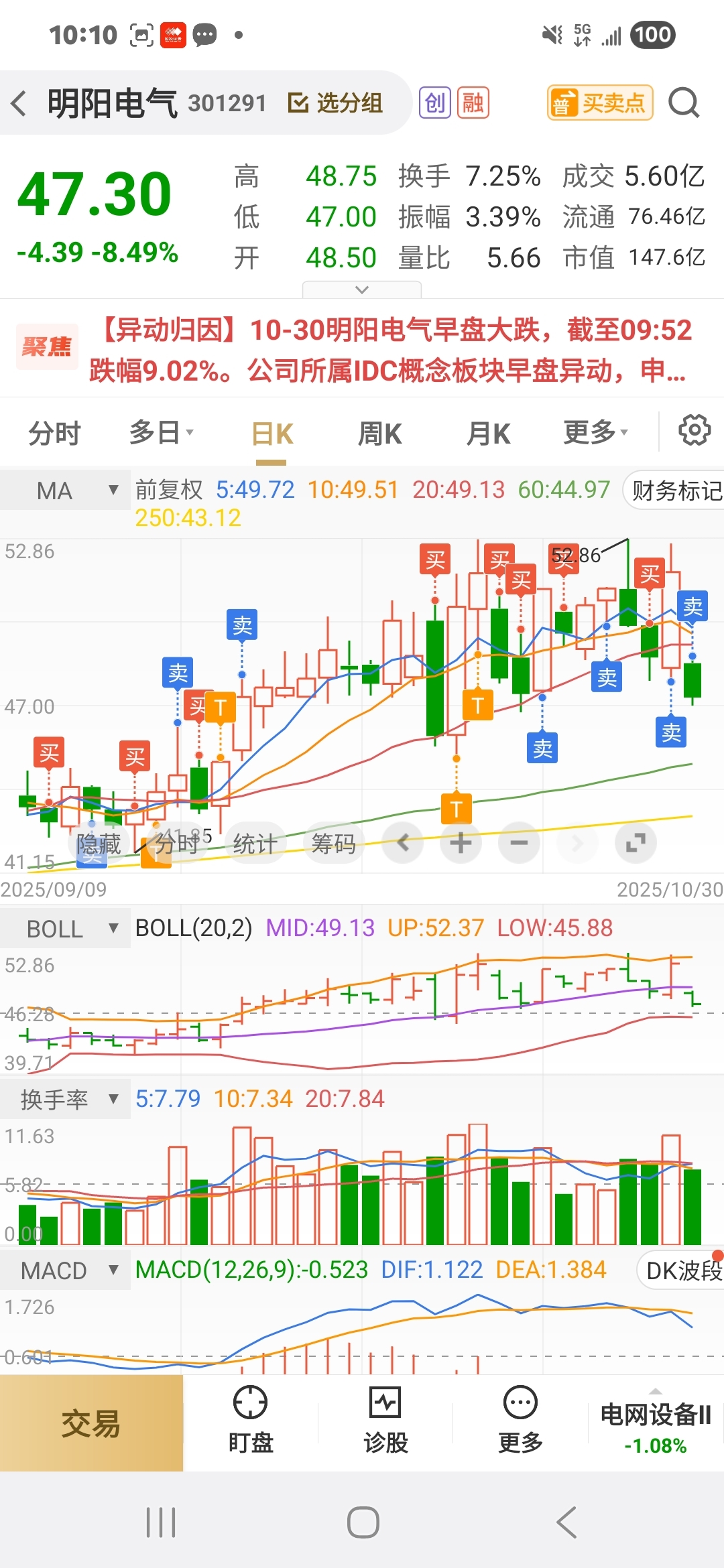724x1568 pixels.
Task: Tap the 2025/09/09 start date label
Action: pyautogui.click(x=54, y=889)
